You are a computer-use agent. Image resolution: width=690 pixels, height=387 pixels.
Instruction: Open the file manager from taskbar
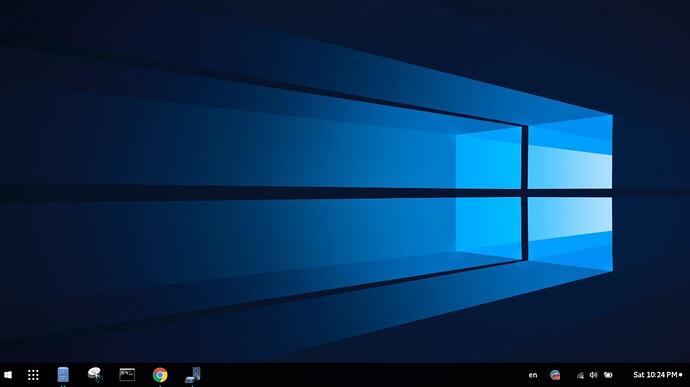(x=63, y=375)
